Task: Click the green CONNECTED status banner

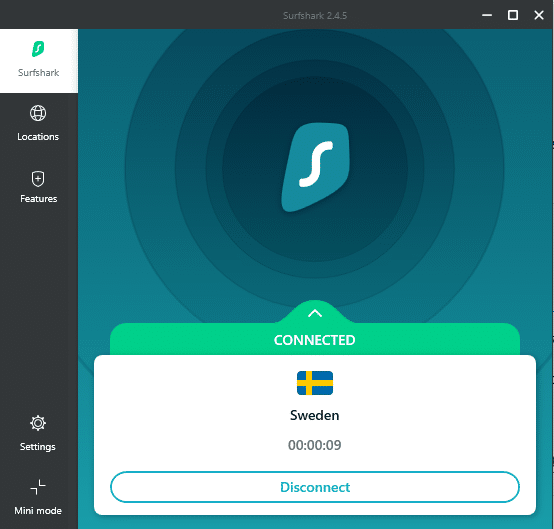Action: point(315,339)
